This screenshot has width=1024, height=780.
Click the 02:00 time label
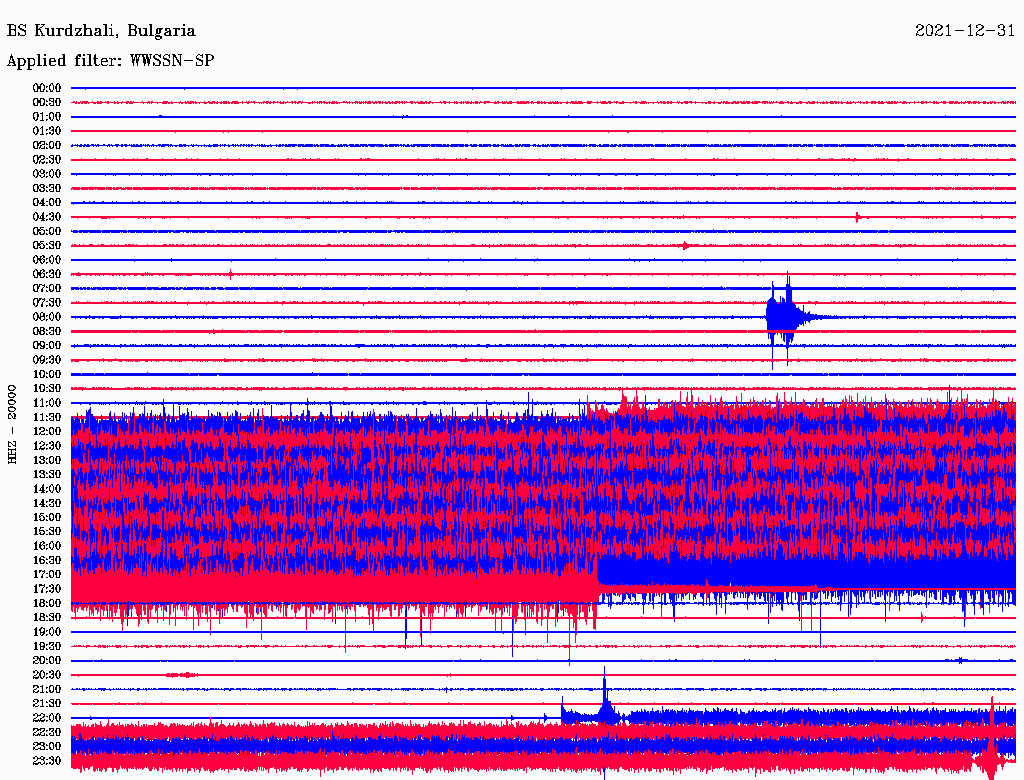[x=47, y=145]
